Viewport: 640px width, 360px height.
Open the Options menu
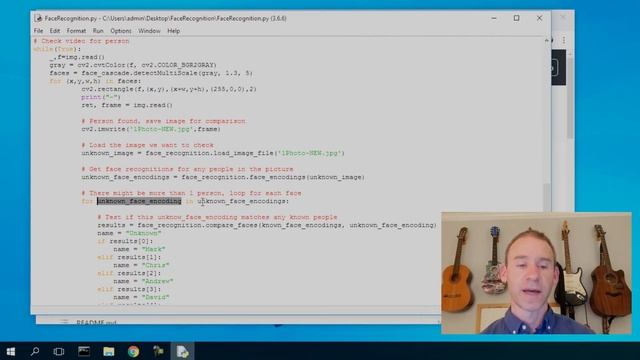[121, 31]
